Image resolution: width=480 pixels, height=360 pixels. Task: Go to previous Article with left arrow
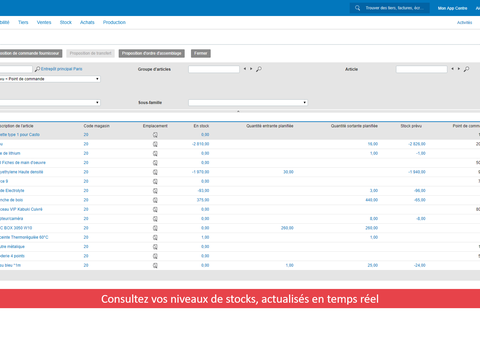[453, 69]
